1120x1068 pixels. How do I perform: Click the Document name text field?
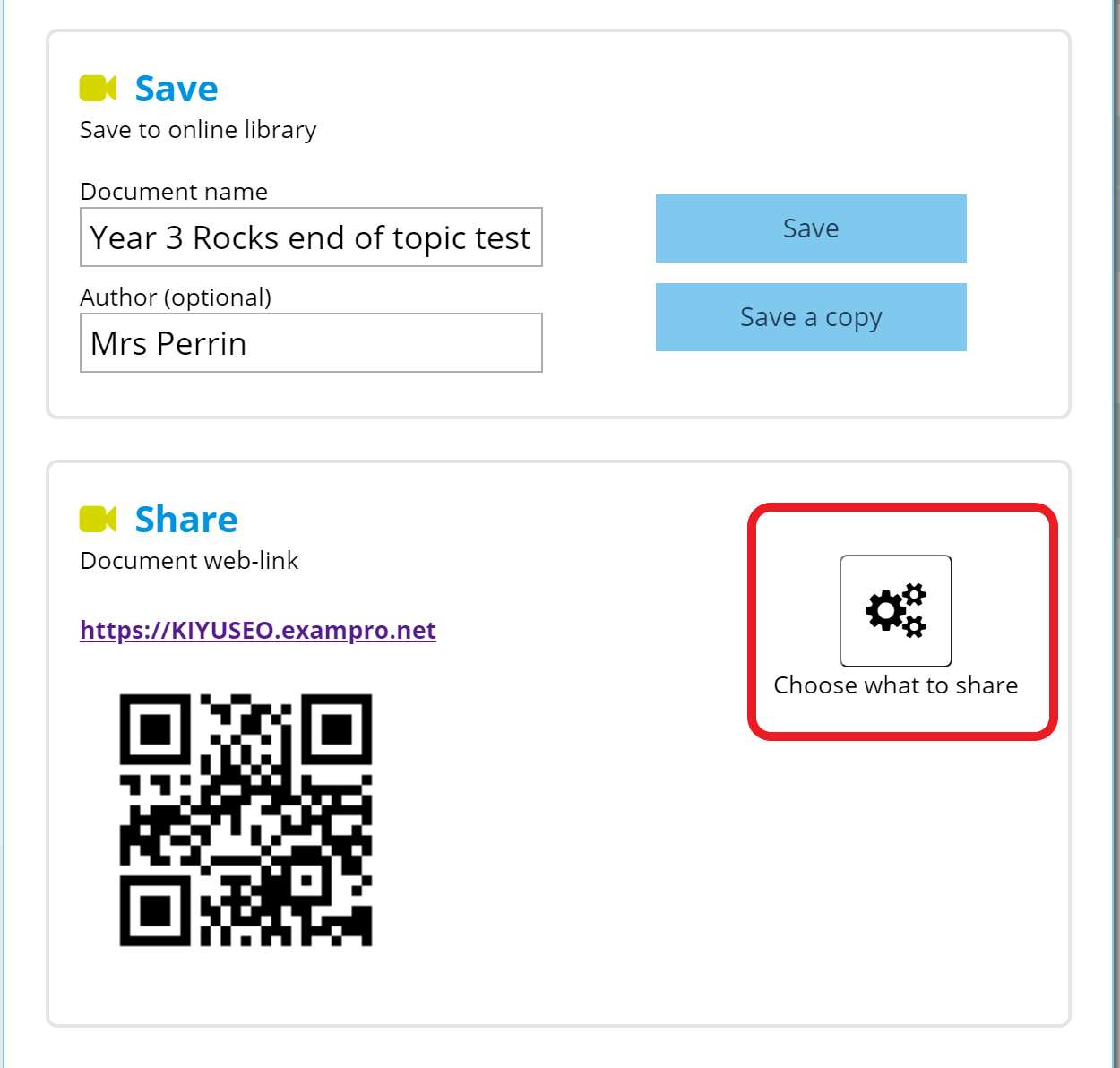pyautogui.click(x=311, y=237)
